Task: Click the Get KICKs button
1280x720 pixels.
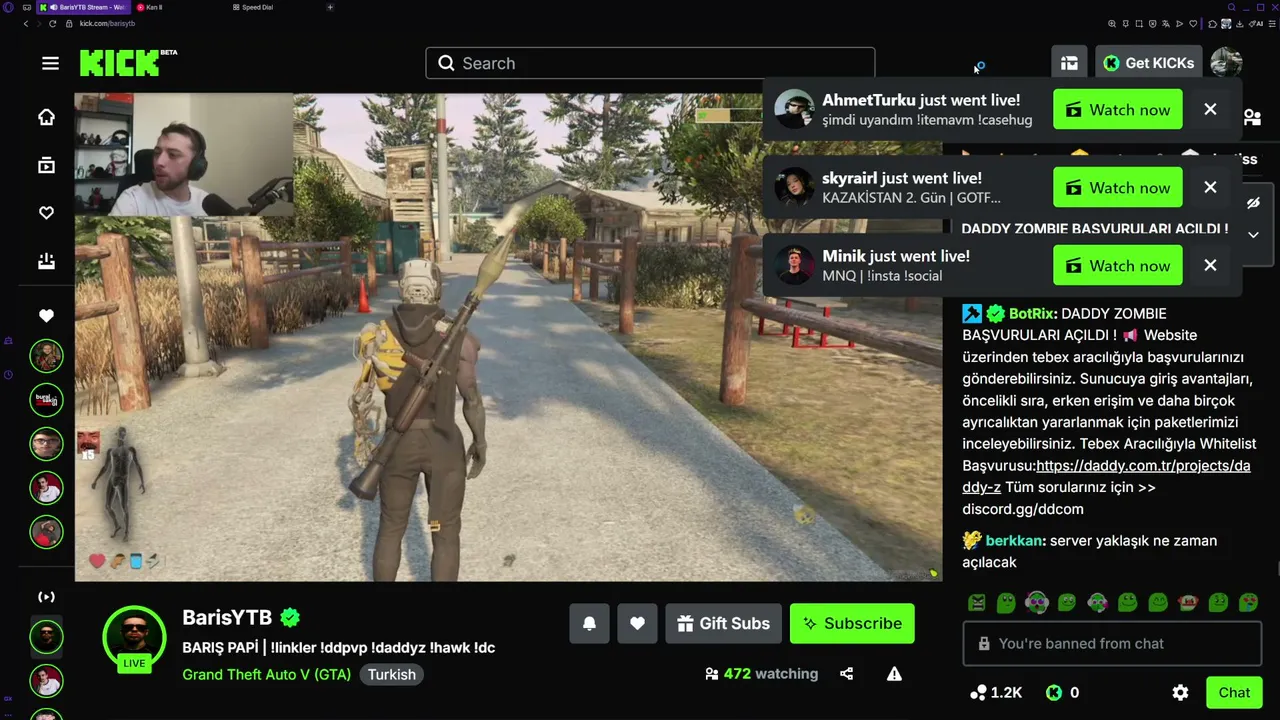Action: (1148, 63)
